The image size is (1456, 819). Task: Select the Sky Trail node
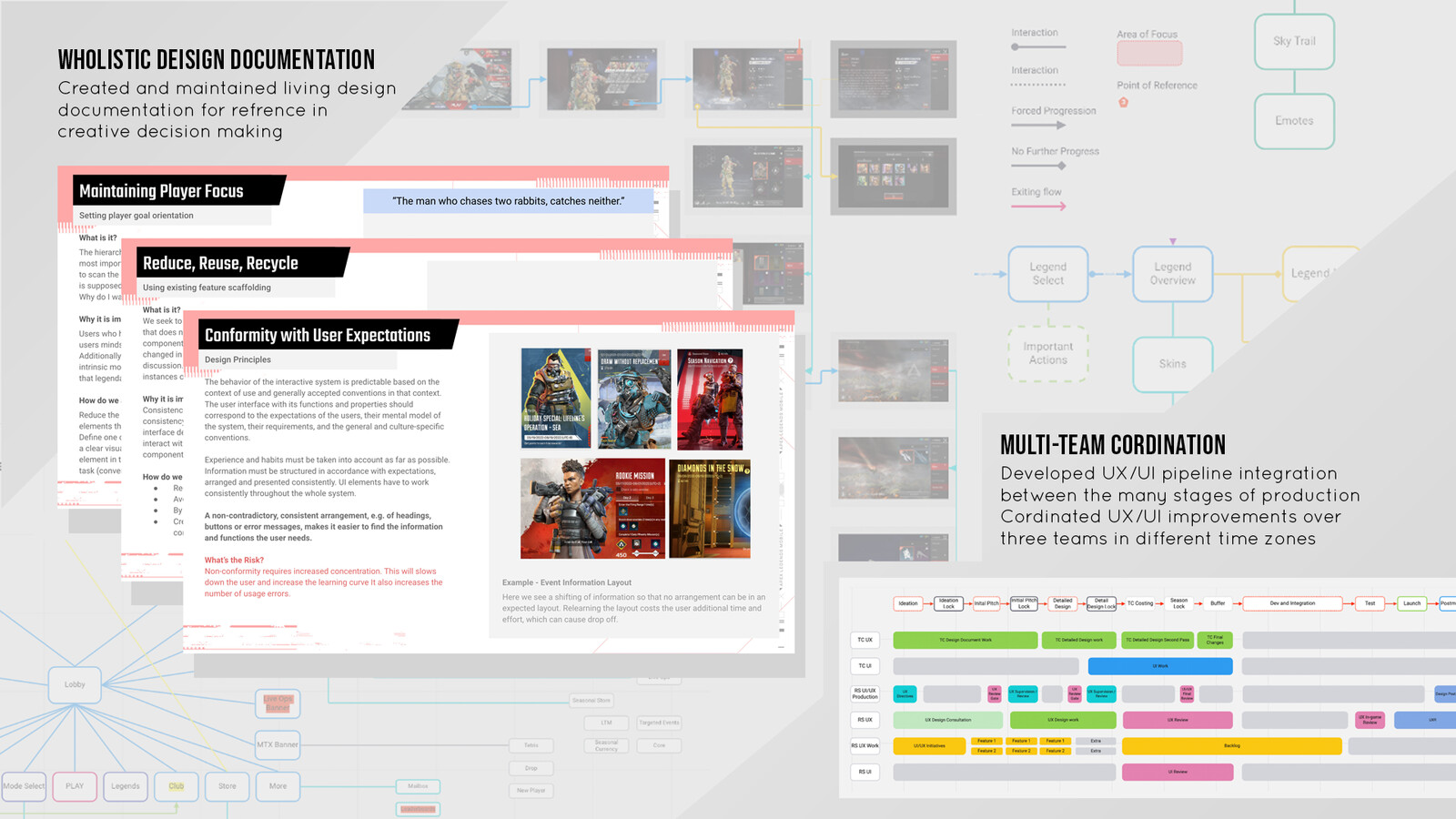point(1294,41)
